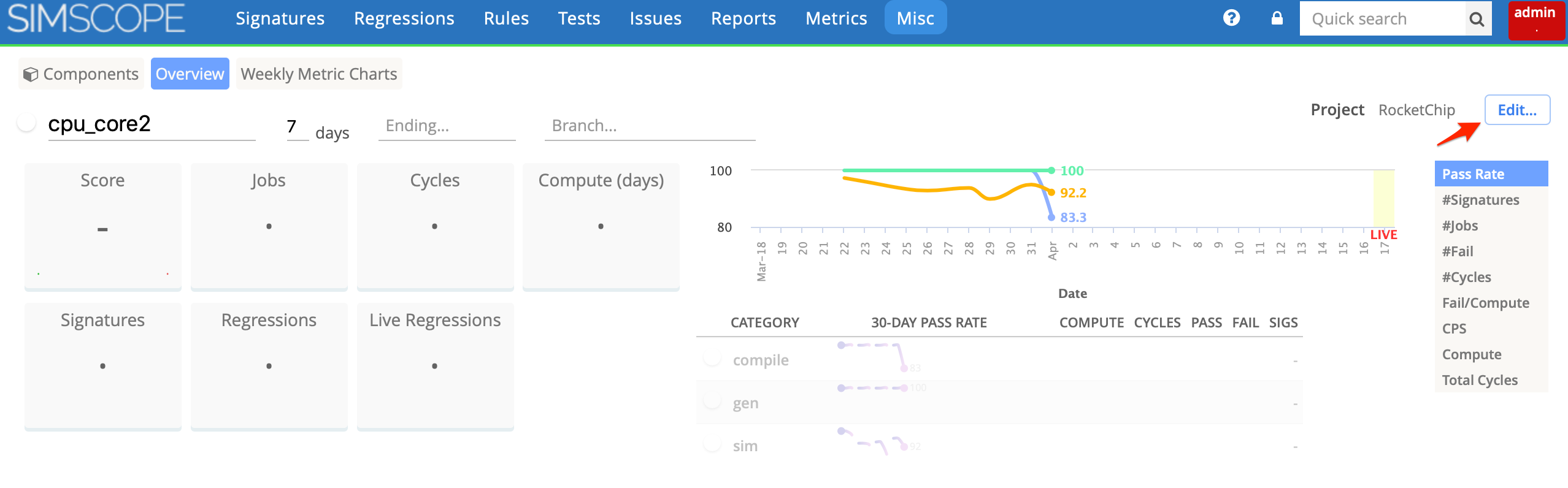Click the Quick search input box
Image resolution: width=1568 pixels, height=488 pixels.
coord(1382,19)
